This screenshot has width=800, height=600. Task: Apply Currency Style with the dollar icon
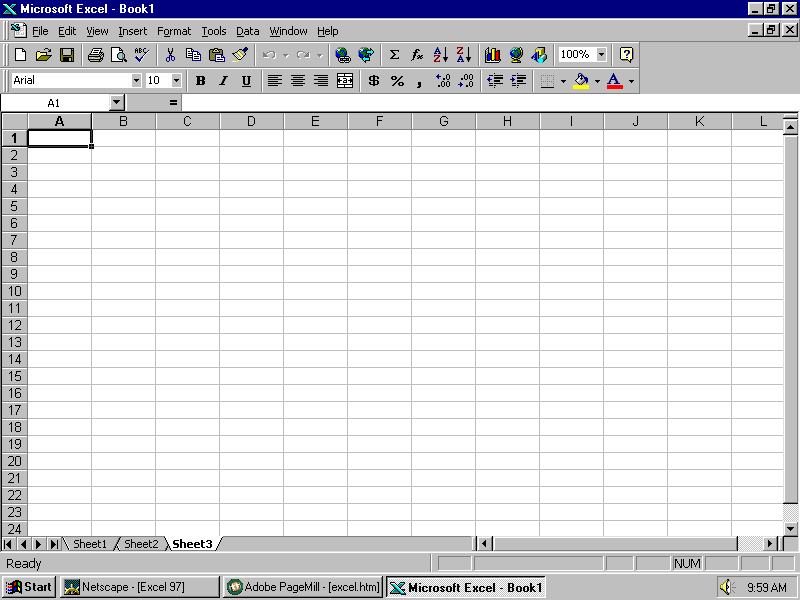373,81
